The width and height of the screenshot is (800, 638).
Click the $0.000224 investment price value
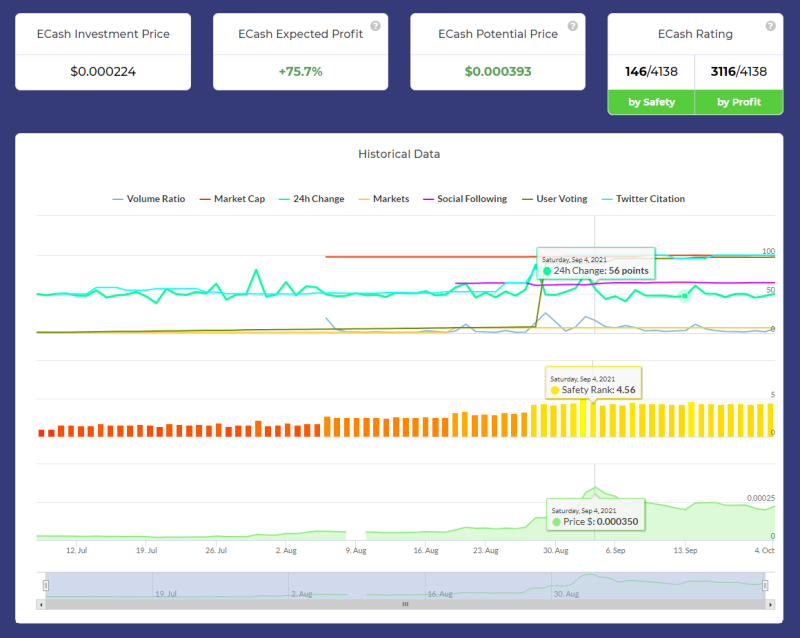coord(103,71)
